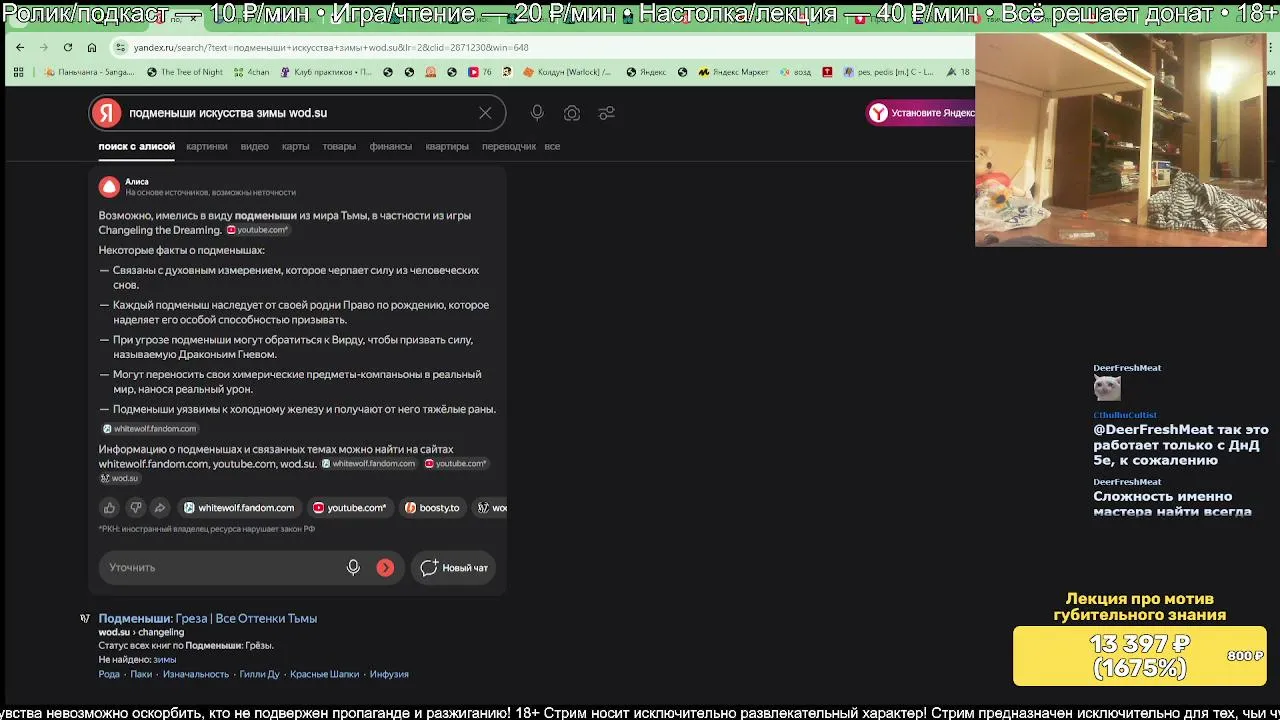Image resolution: width=1280 pixels, height=720 pixels.
Task: Switch to the квартиры tab
Action: [447, 146]
